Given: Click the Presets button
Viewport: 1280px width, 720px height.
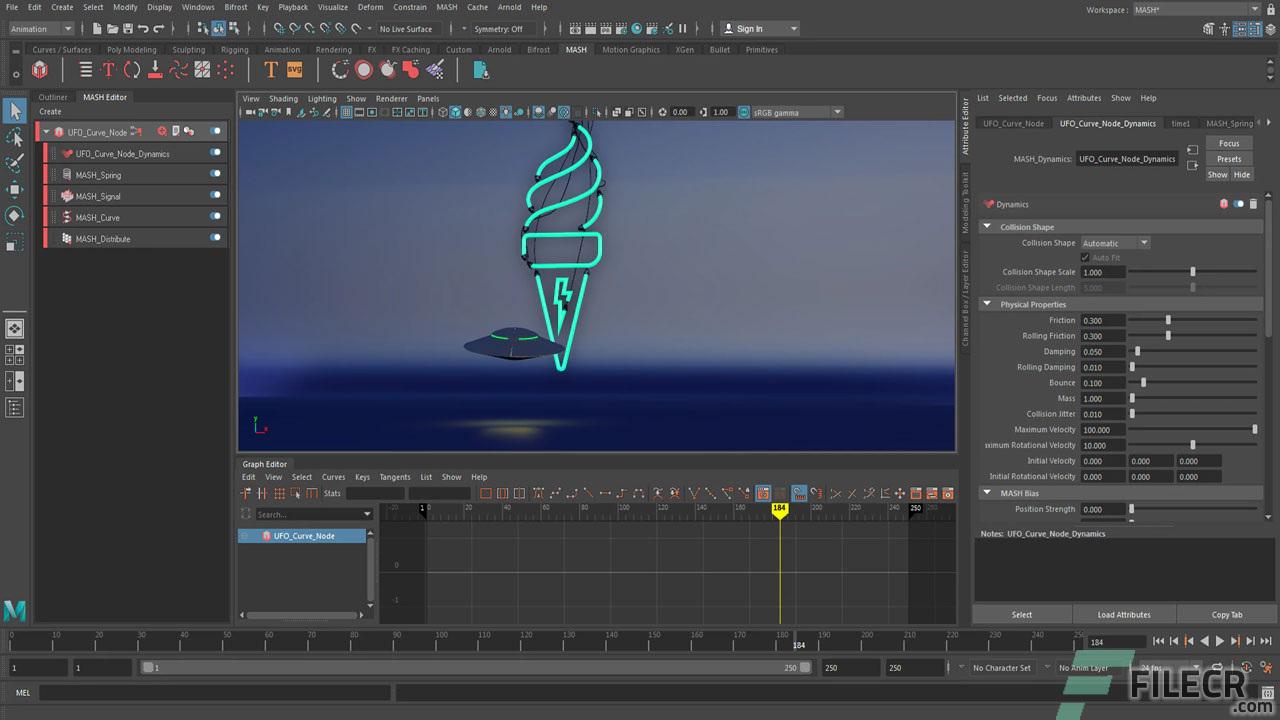Looking at the screenshot, I should pos(1229,159).
